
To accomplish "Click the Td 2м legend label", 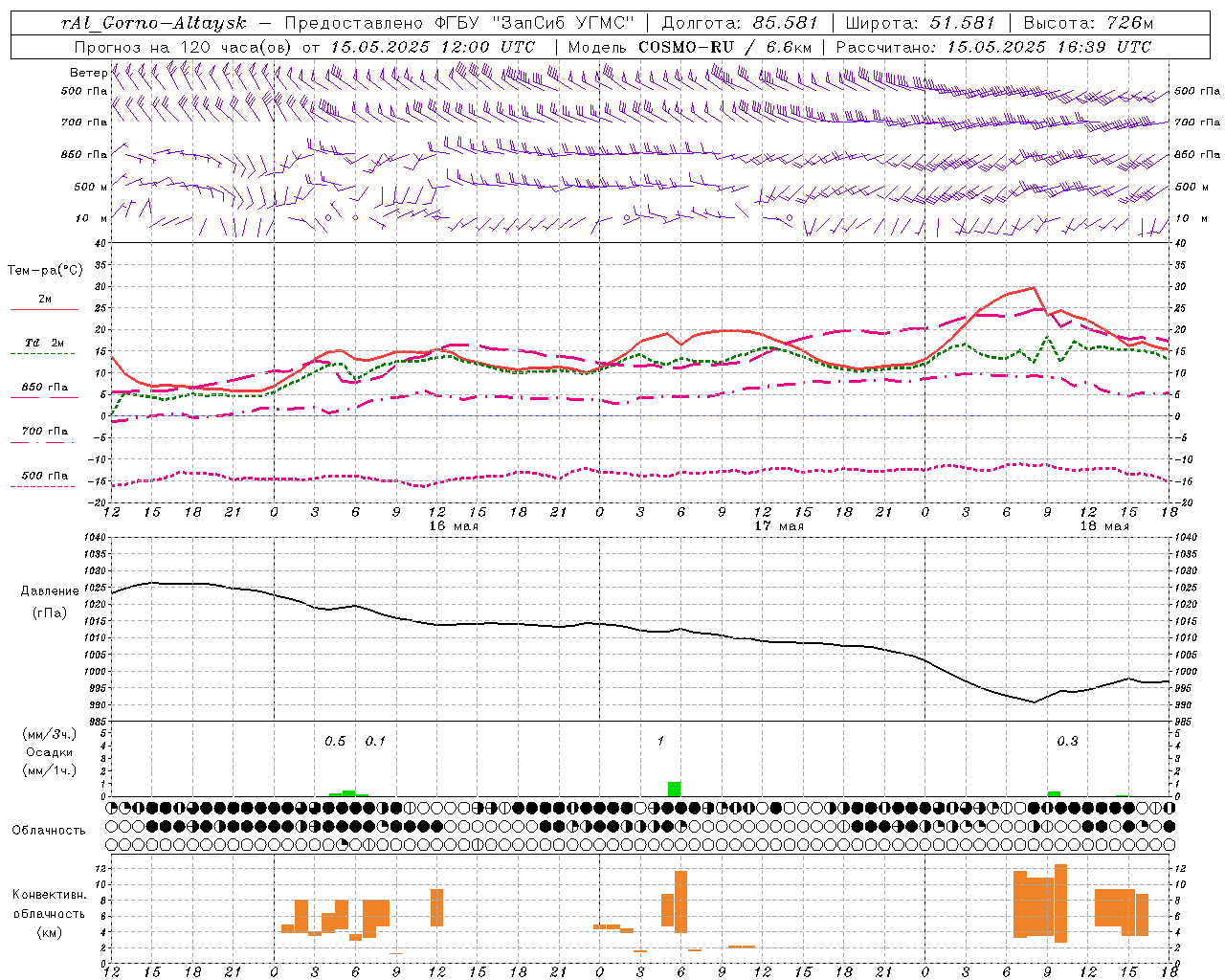I will coord(45,343).
